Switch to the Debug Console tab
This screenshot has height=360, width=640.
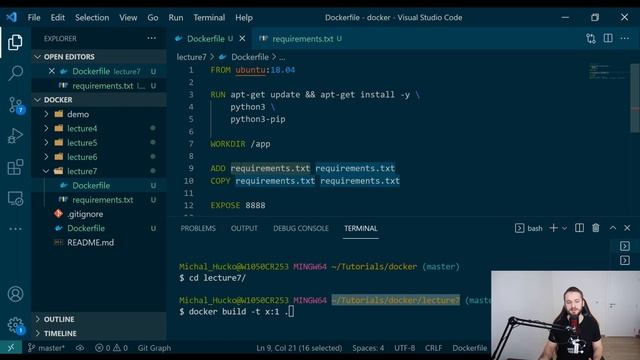tap(301, 228)
